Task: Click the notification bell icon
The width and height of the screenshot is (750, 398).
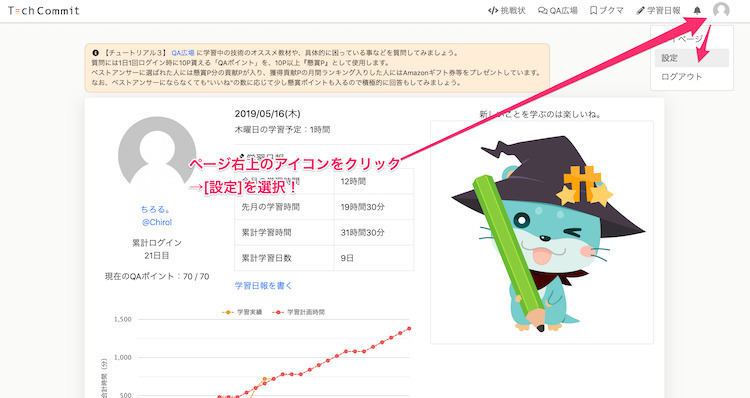Action: [x=697, y=11]
